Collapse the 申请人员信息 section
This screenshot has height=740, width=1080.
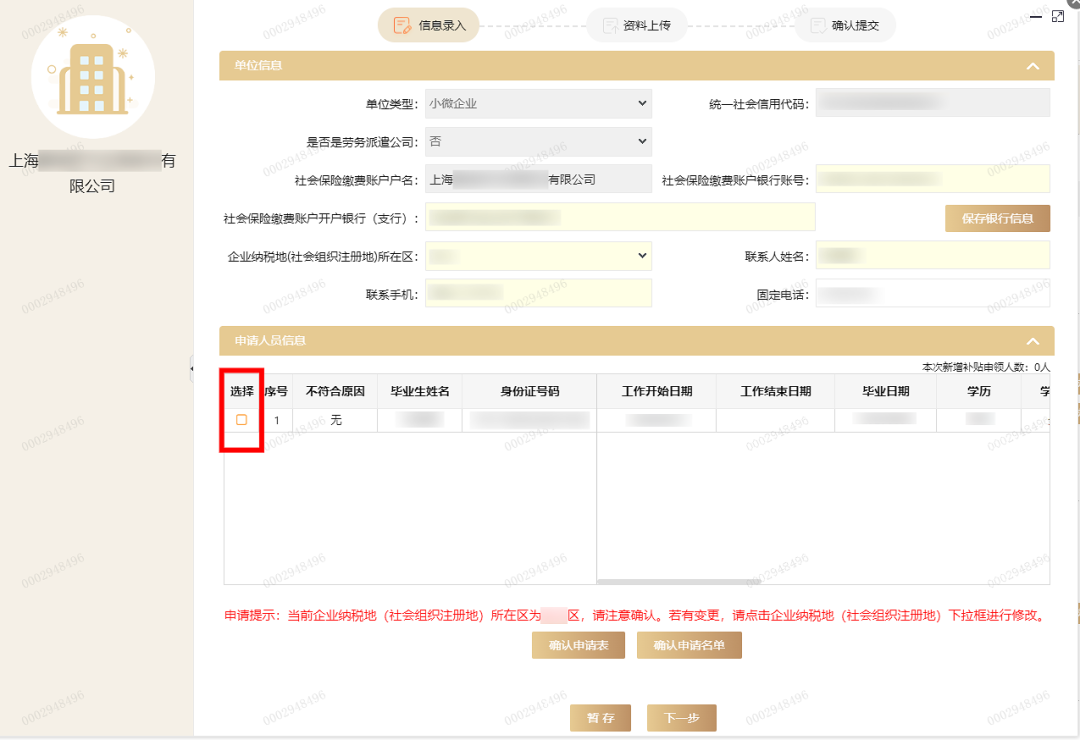pos(1033,341)
